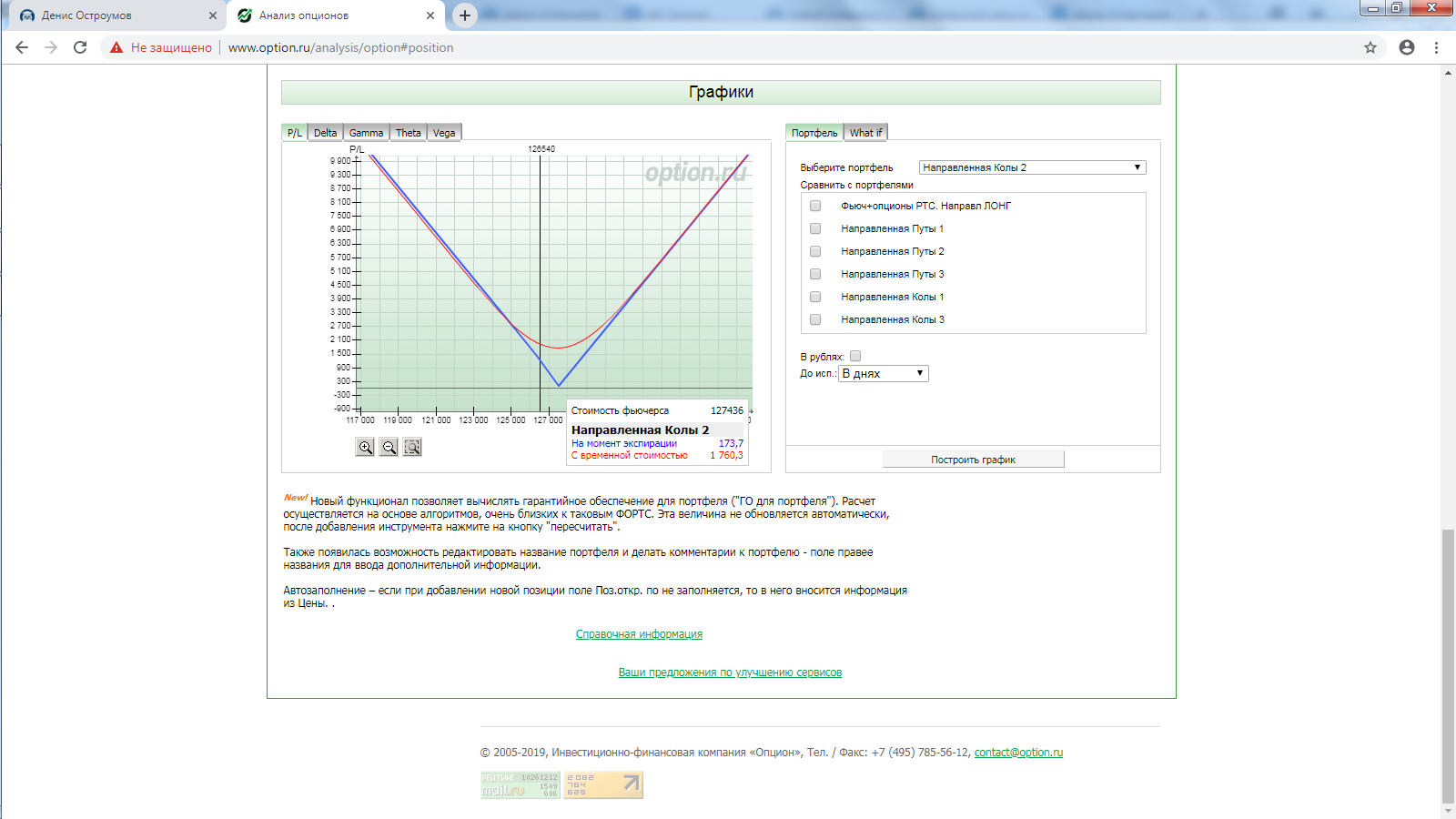Image resolution: width=1456 pixels, height=819 pixels.
Task: Open the browser profile menu
Action: (x=1407, y=47)
